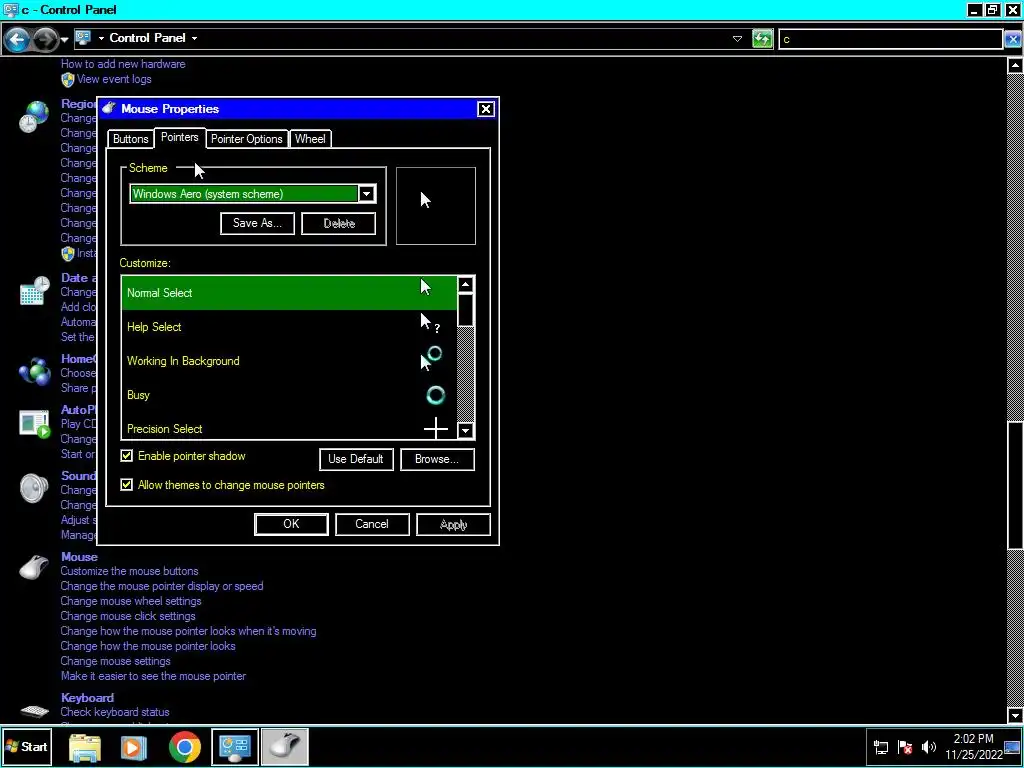Click the Control Panel search field
Screen dimensions: 1024x768
pyautogui.click(x=891, y=39)
